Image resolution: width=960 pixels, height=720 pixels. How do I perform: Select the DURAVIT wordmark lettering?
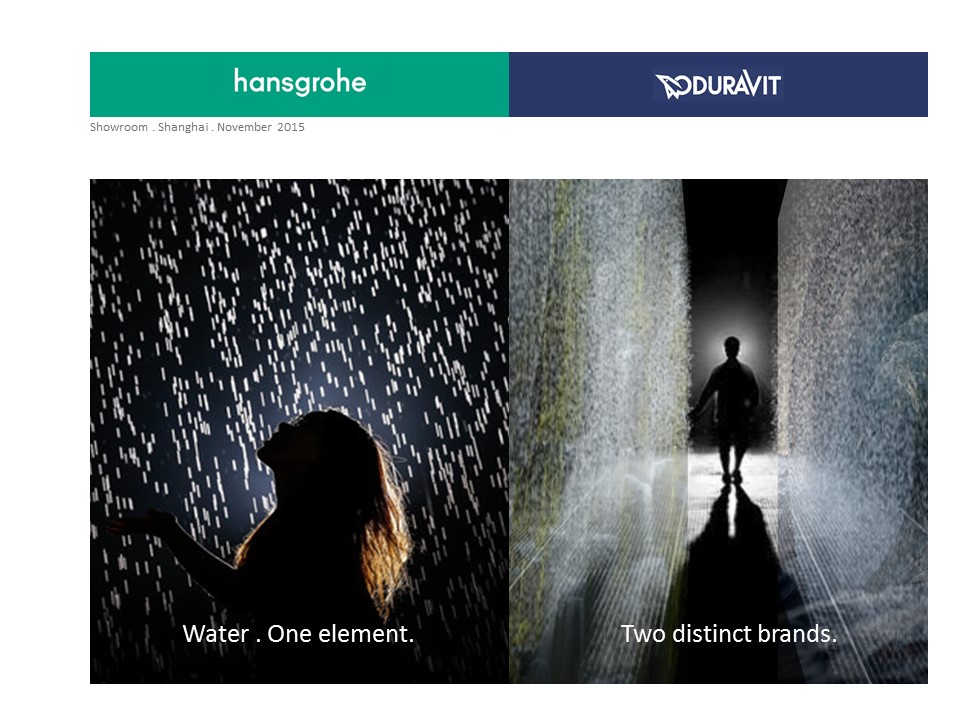coord(737,84)
